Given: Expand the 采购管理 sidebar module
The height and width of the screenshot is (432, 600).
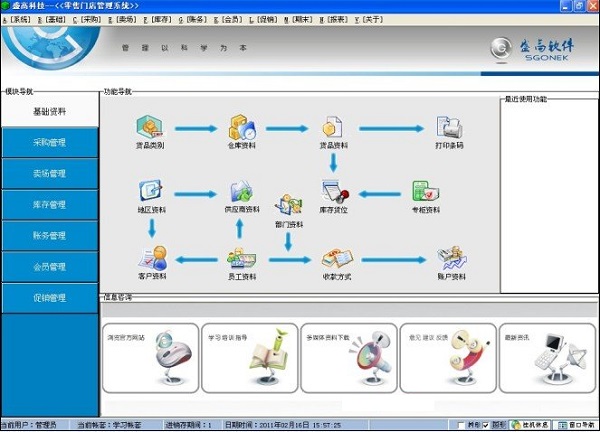Looking at the screenshot, I should tap(49, 143).
